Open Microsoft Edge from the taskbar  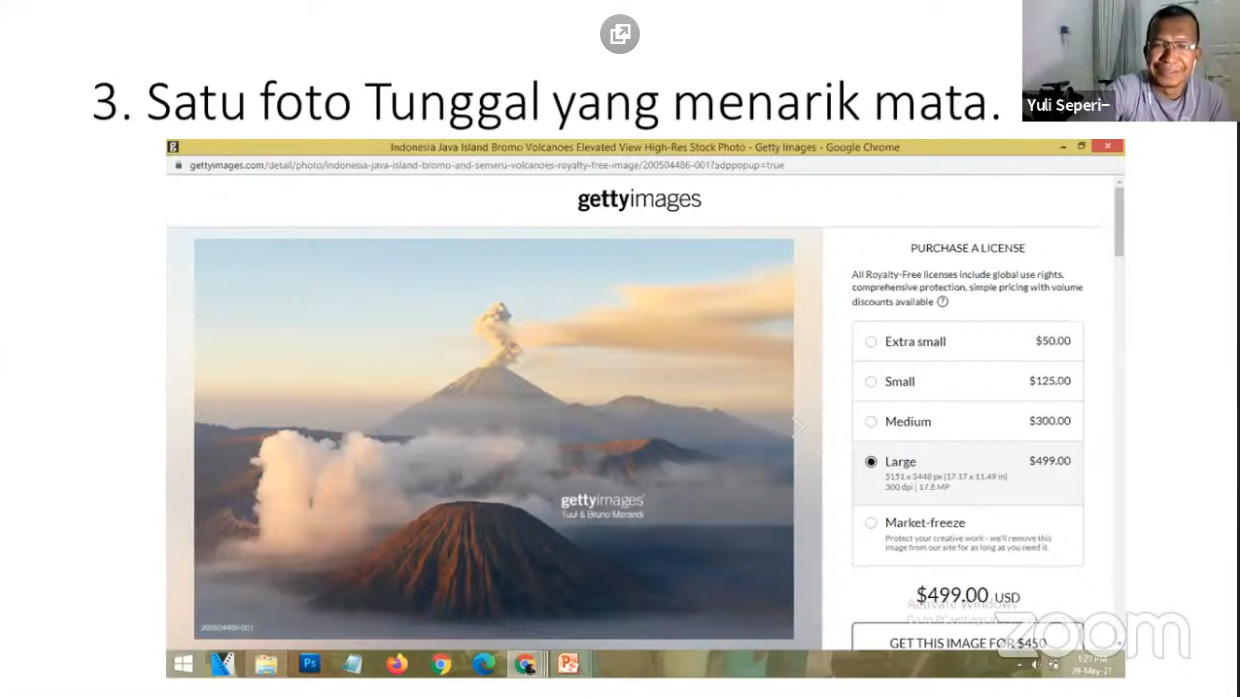click(483, 664)
